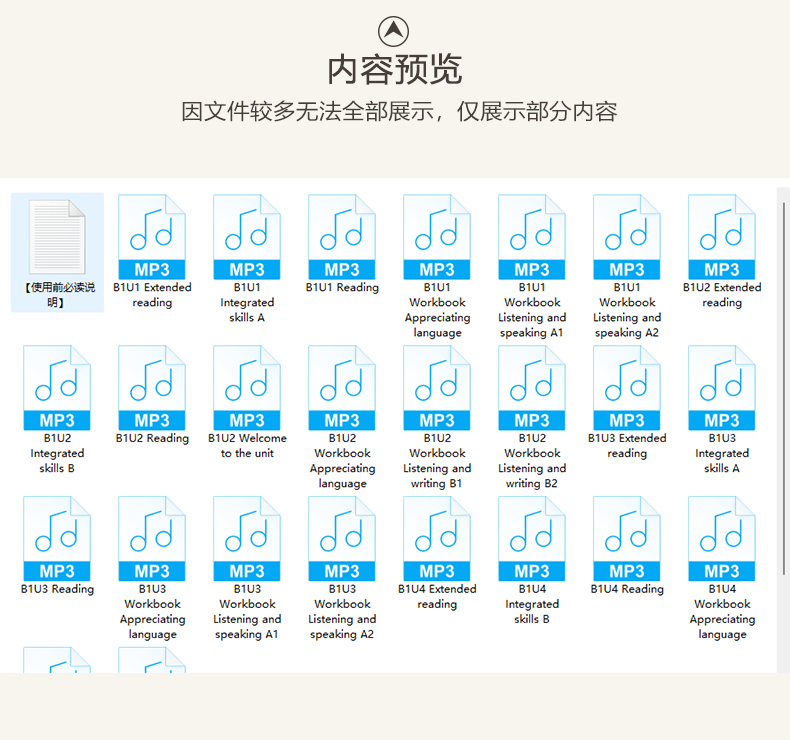
Task: Click file name text "B1U2 Reading"
Action: (152, 438)
